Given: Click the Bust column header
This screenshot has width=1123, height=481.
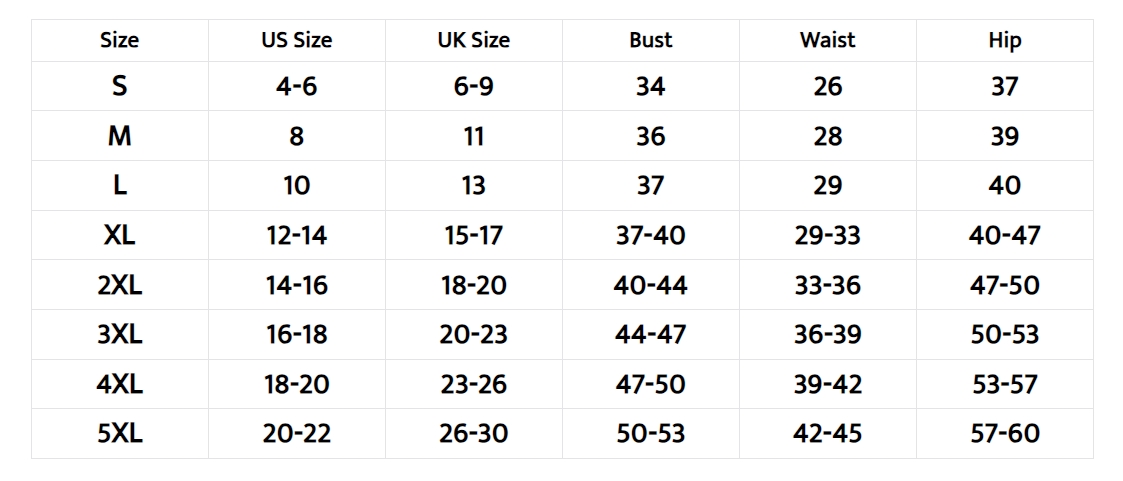Looking at the screenshot, I should (x=650, y=41).
